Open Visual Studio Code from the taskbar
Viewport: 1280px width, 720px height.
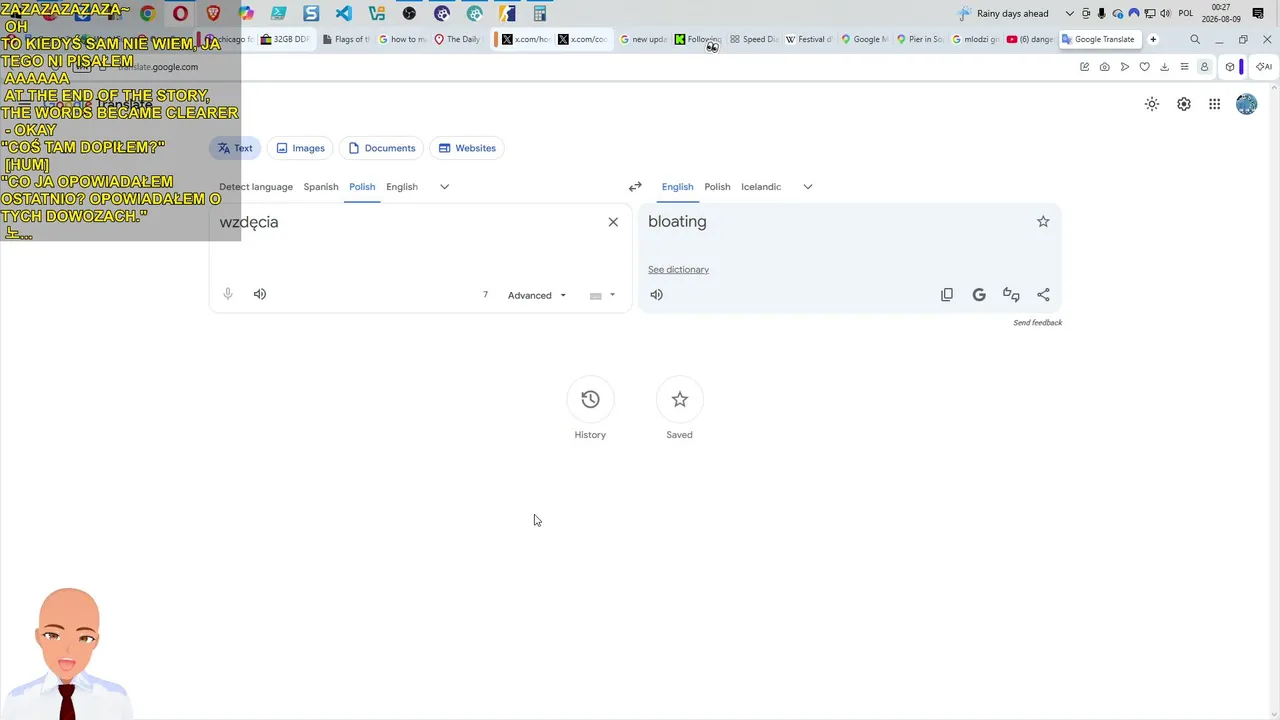344,14
